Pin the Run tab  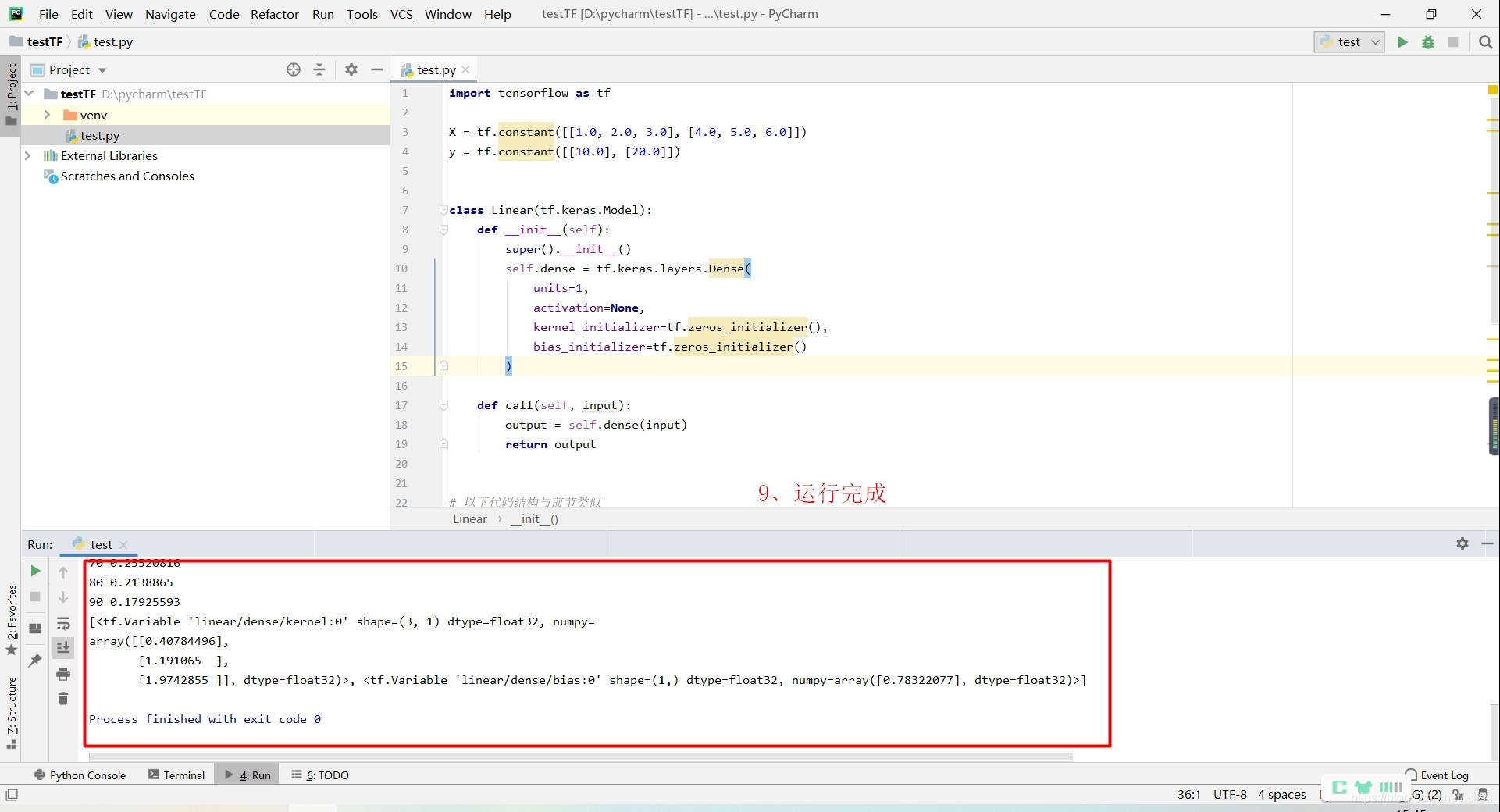pyautogui.click(x=35, y=661)
